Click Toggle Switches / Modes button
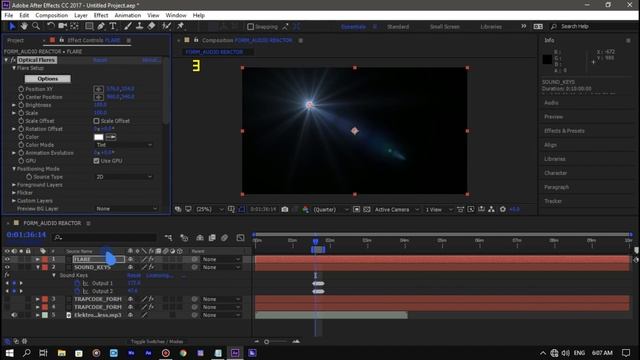 (157, 341)
